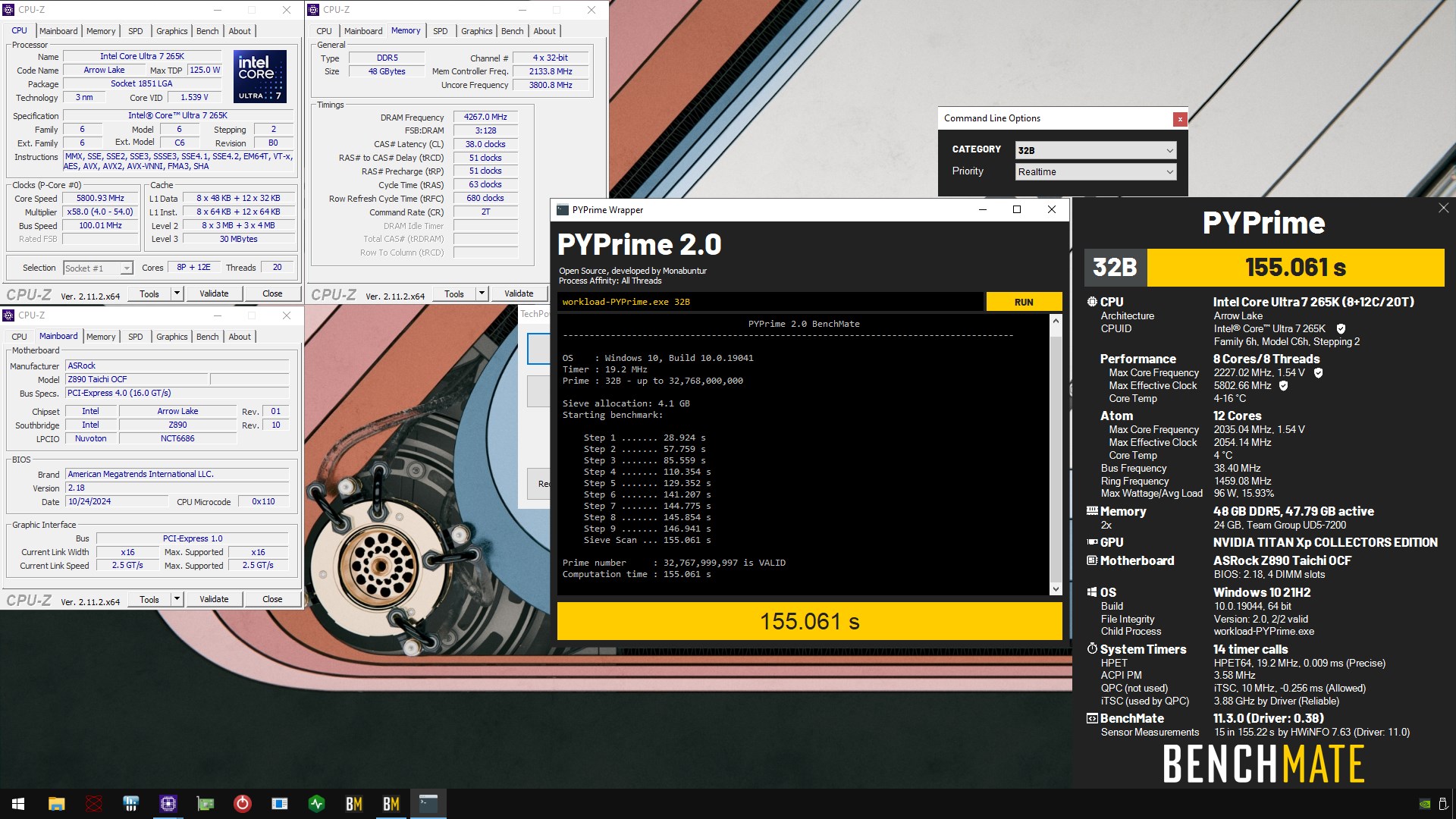
Task: Click NVIDIA icon in system tray
Action: [1424, 804]
